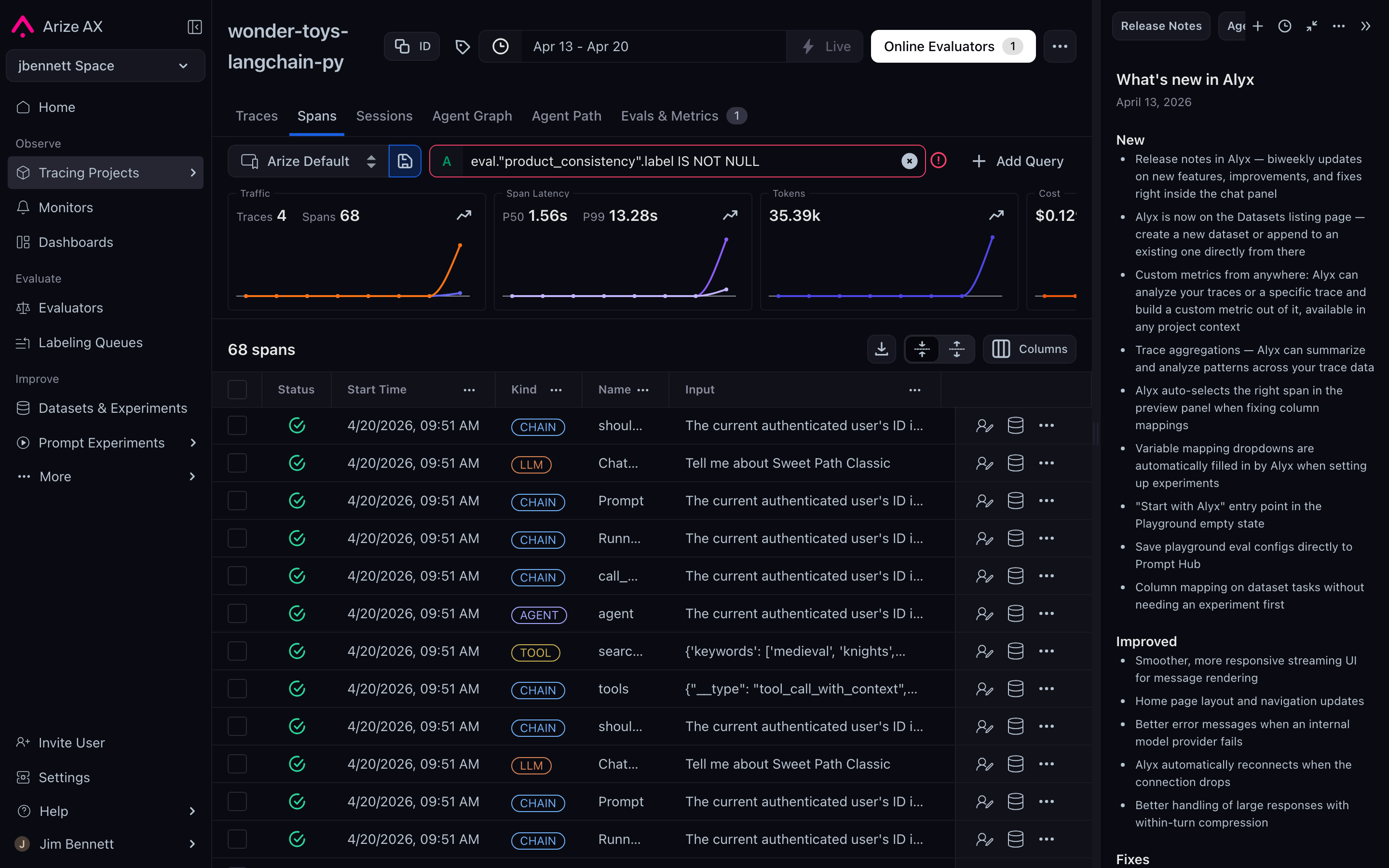Check the call_... CHAIN span row
This screenshot has height=868, width=1389.
(237, 576)
